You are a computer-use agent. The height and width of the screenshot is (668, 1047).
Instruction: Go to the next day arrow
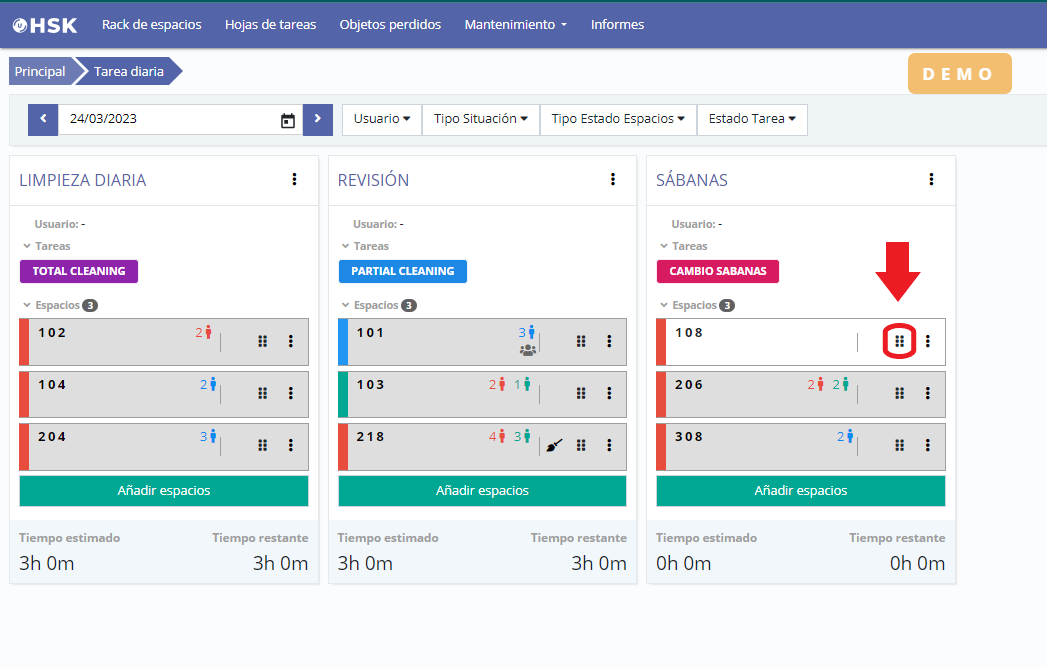tap(317, 119)
